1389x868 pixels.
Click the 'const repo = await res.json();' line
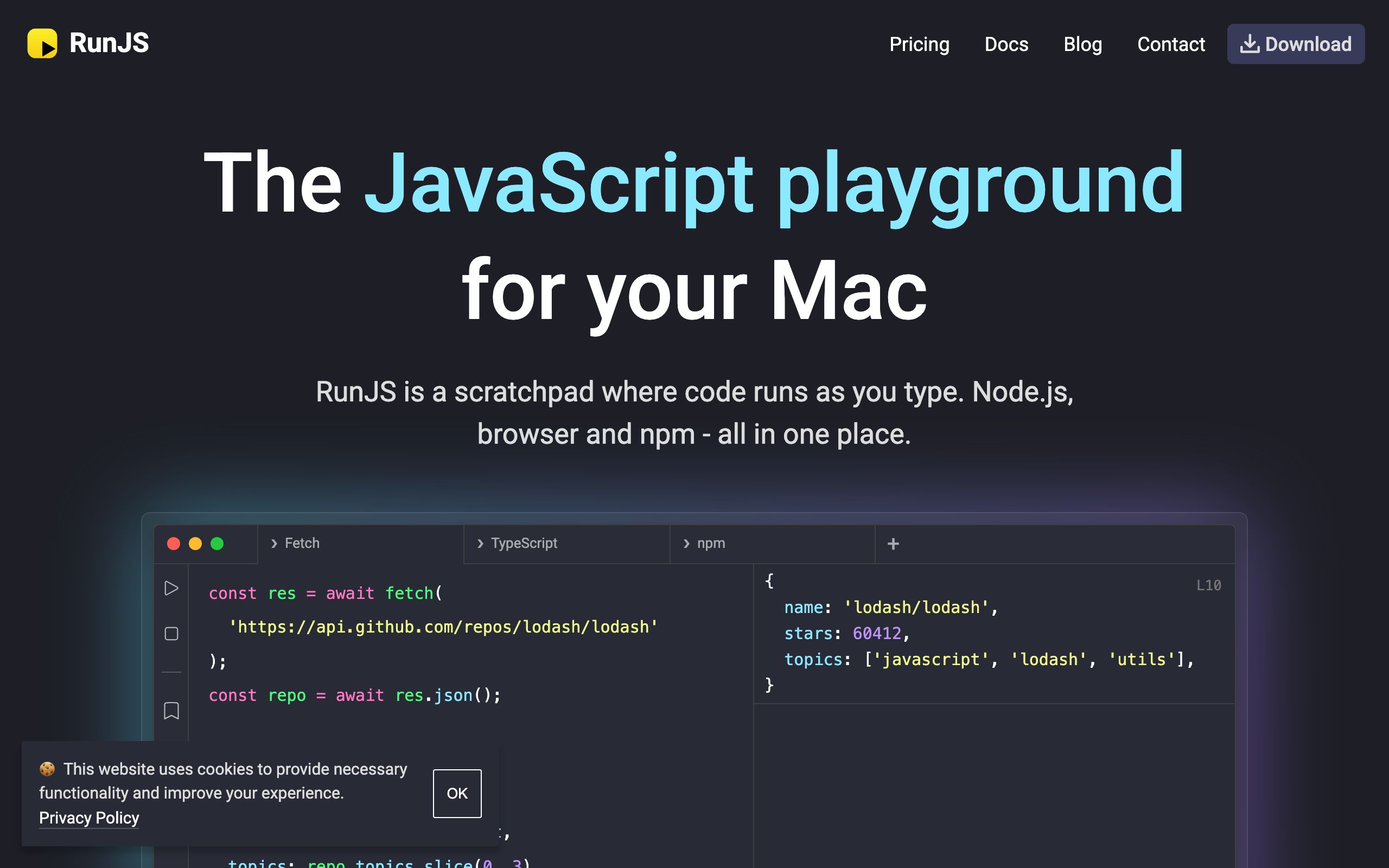[355, 695]
